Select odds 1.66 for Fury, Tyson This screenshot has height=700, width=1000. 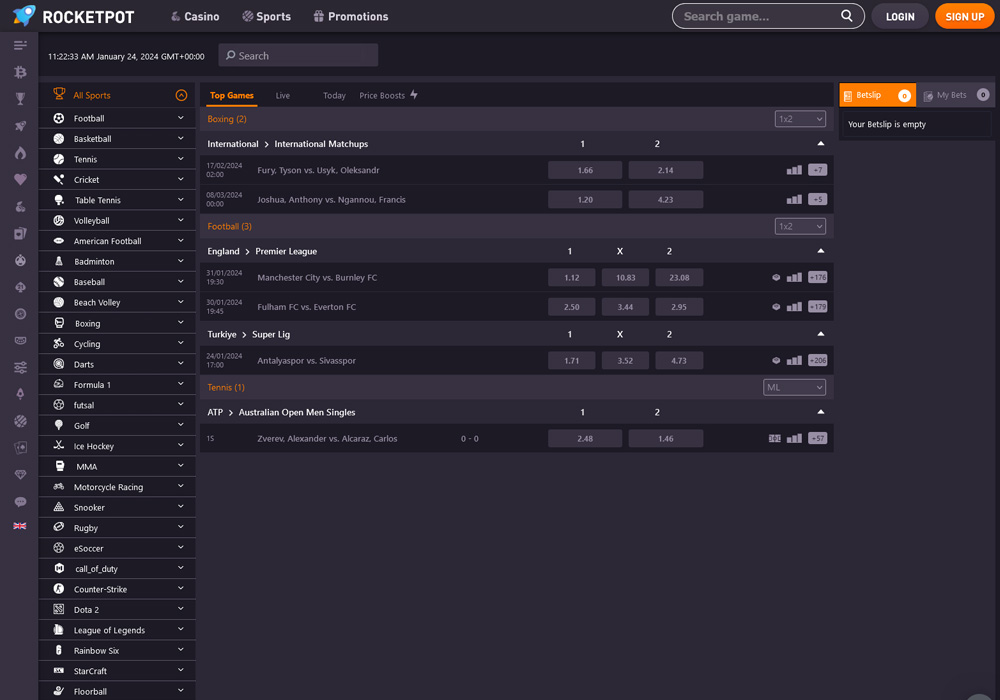point(585,170)
